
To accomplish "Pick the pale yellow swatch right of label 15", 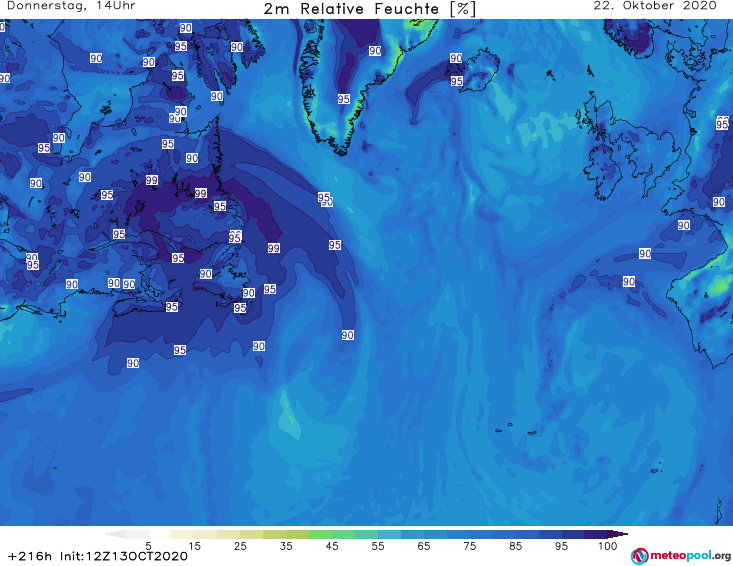I will pyautogui.click(x=205, y=534).
